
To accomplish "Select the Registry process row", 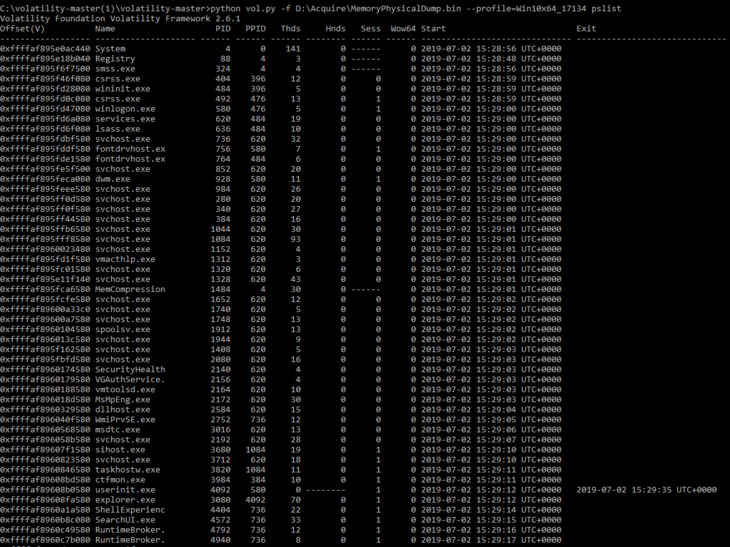I will [281, 59].
